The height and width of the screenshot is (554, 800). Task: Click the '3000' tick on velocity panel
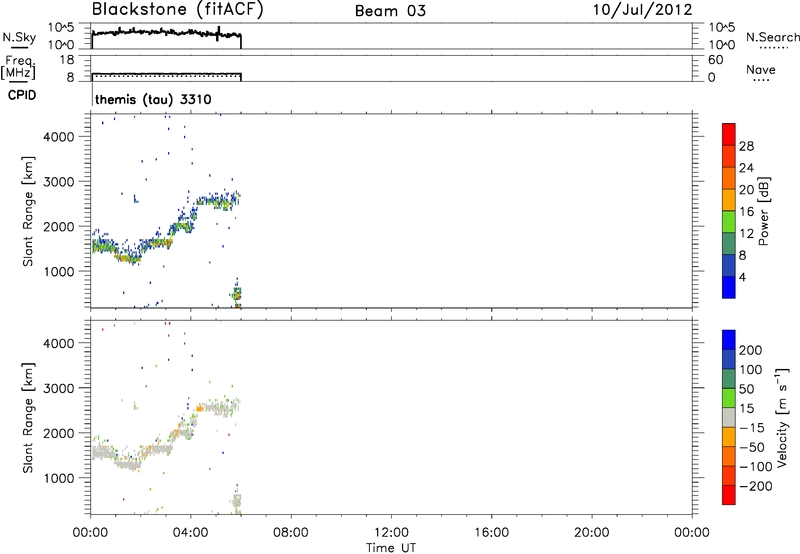pyautogui.click(x=58, y=388)
